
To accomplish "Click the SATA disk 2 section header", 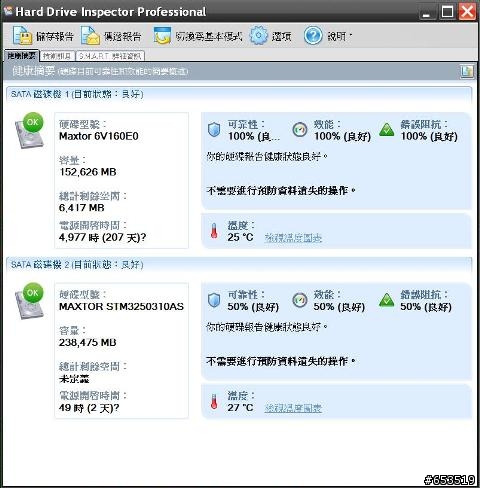I will pos(239,265).
